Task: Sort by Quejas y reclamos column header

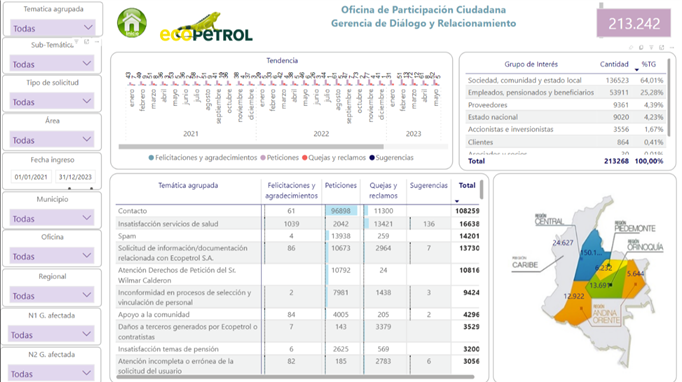Action: coord(383,191)
